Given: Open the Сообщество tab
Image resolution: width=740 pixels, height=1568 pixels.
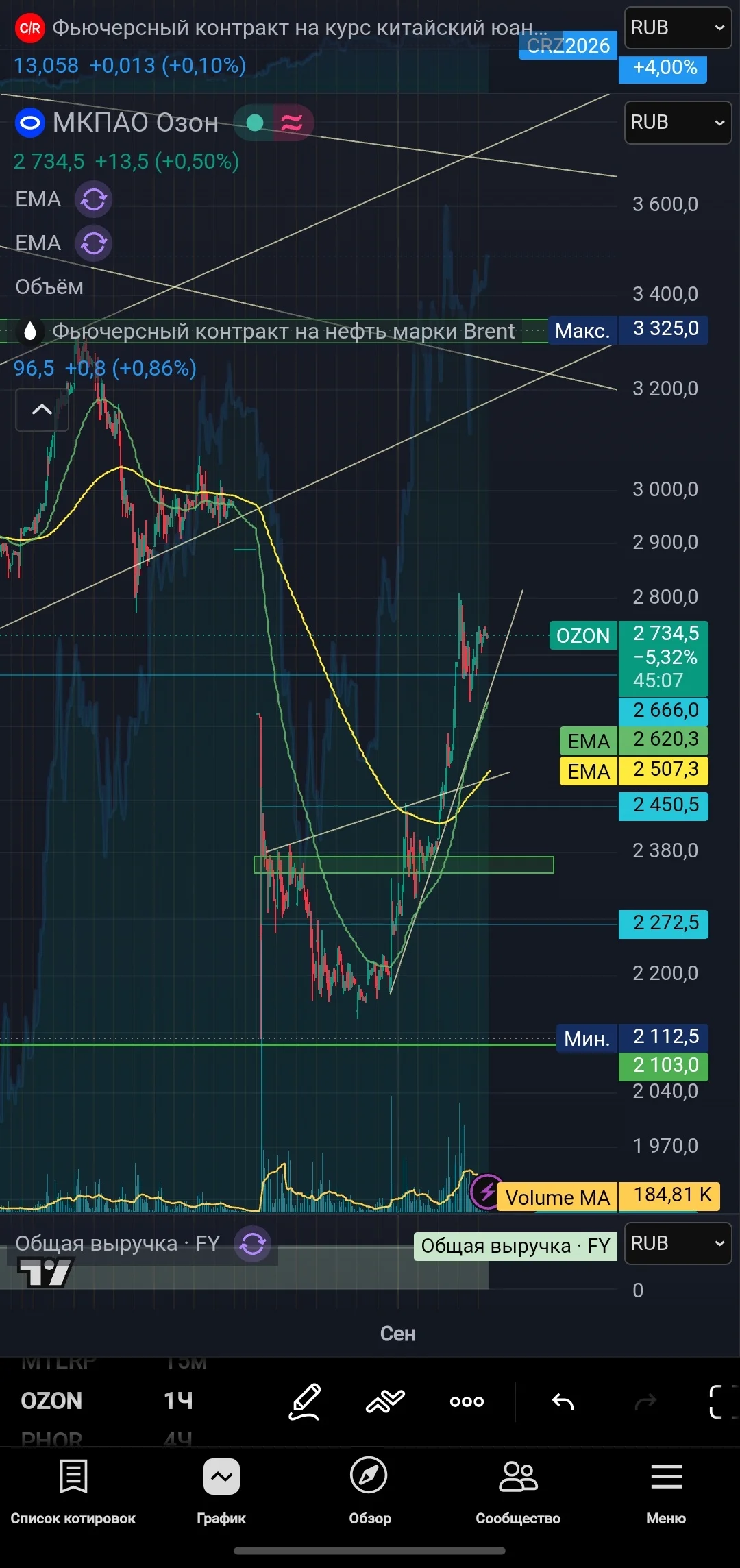Looking at the screenshot, I should pos(518,1492).
